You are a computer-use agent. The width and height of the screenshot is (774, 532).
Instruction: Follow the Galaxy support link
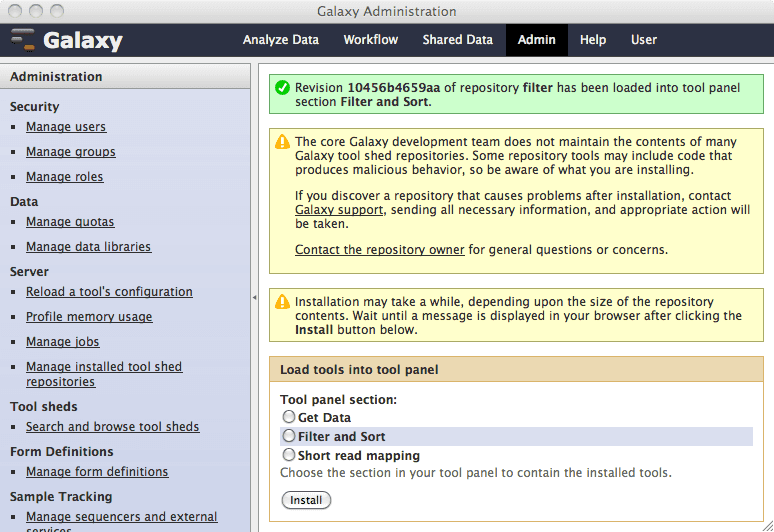click(339, 210)
